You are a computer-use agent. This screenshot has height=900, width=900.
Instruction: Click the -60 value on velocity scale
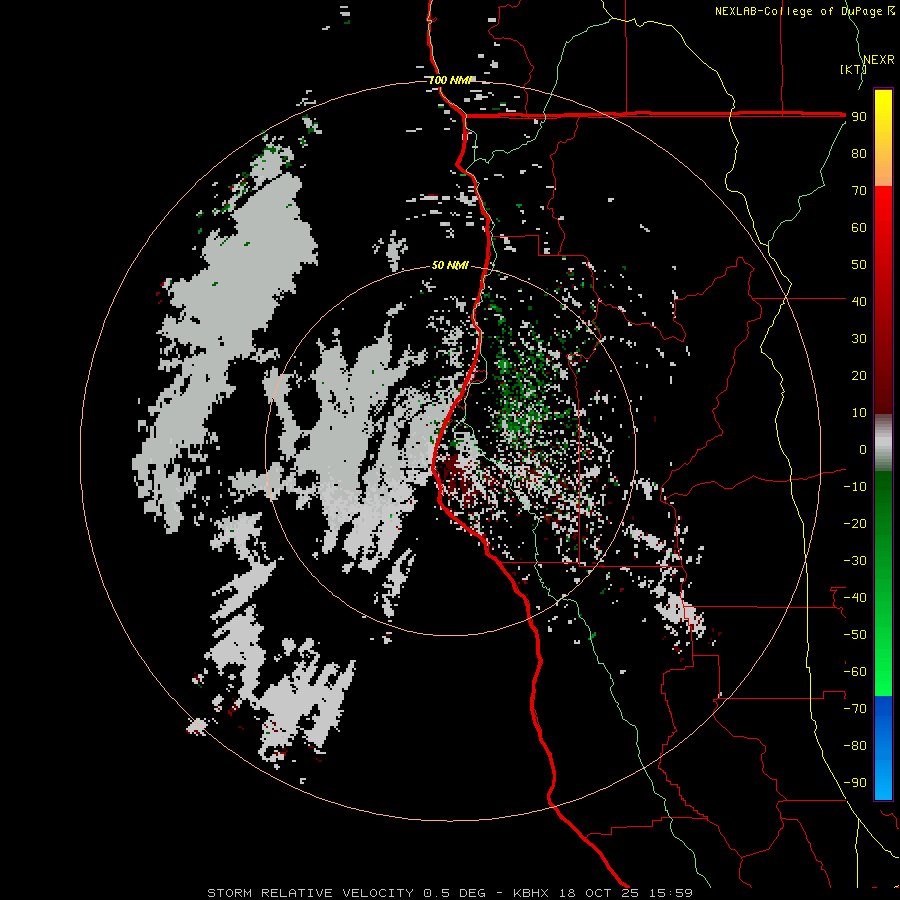tap(855, 672)
